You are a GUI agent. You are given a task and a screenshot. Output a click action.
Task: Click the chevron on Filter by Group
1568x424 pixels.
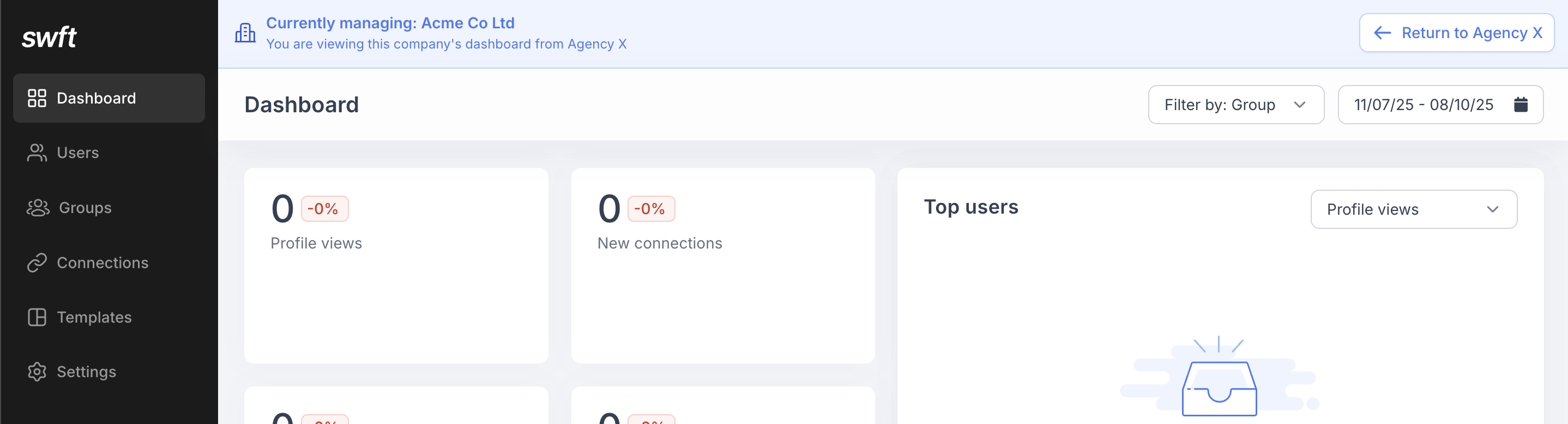pyautogui.click(x=1300, y=105)
